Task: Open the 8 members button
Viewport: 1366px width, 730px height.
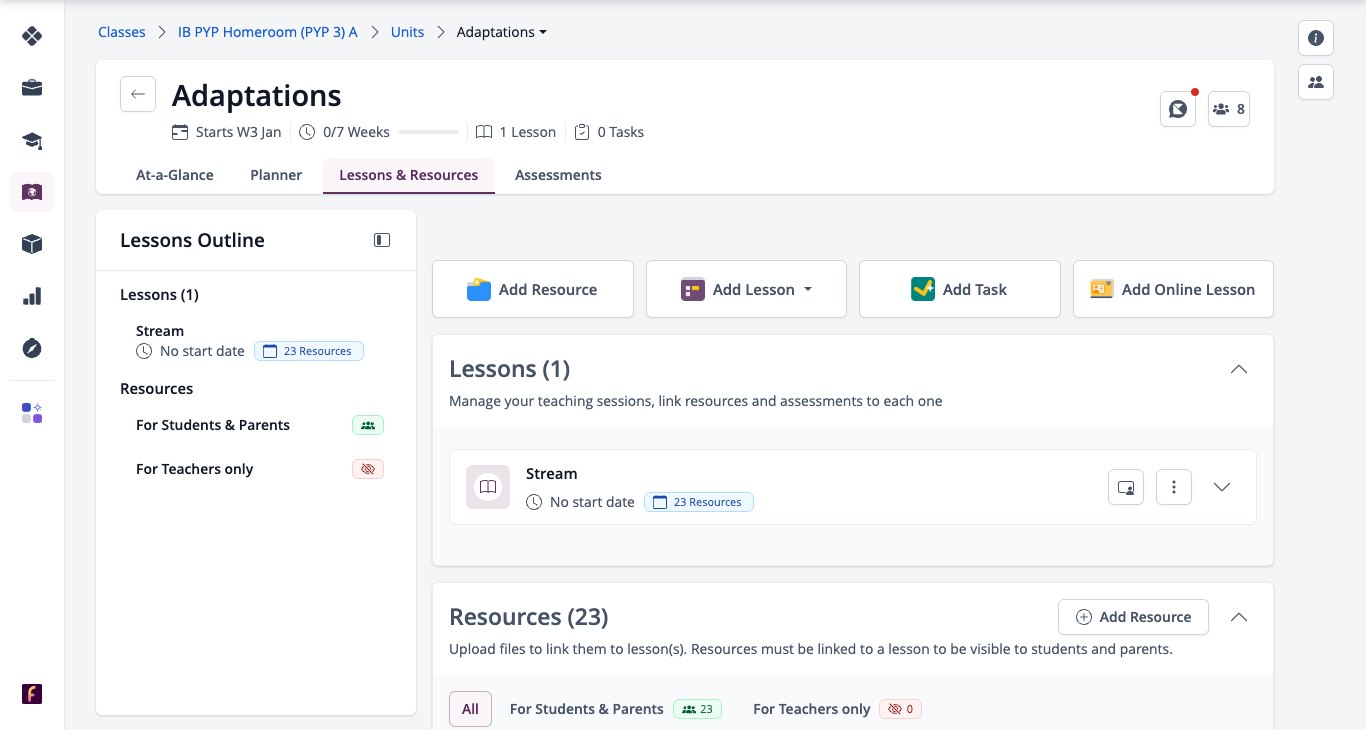Action: click(1229, 109)
